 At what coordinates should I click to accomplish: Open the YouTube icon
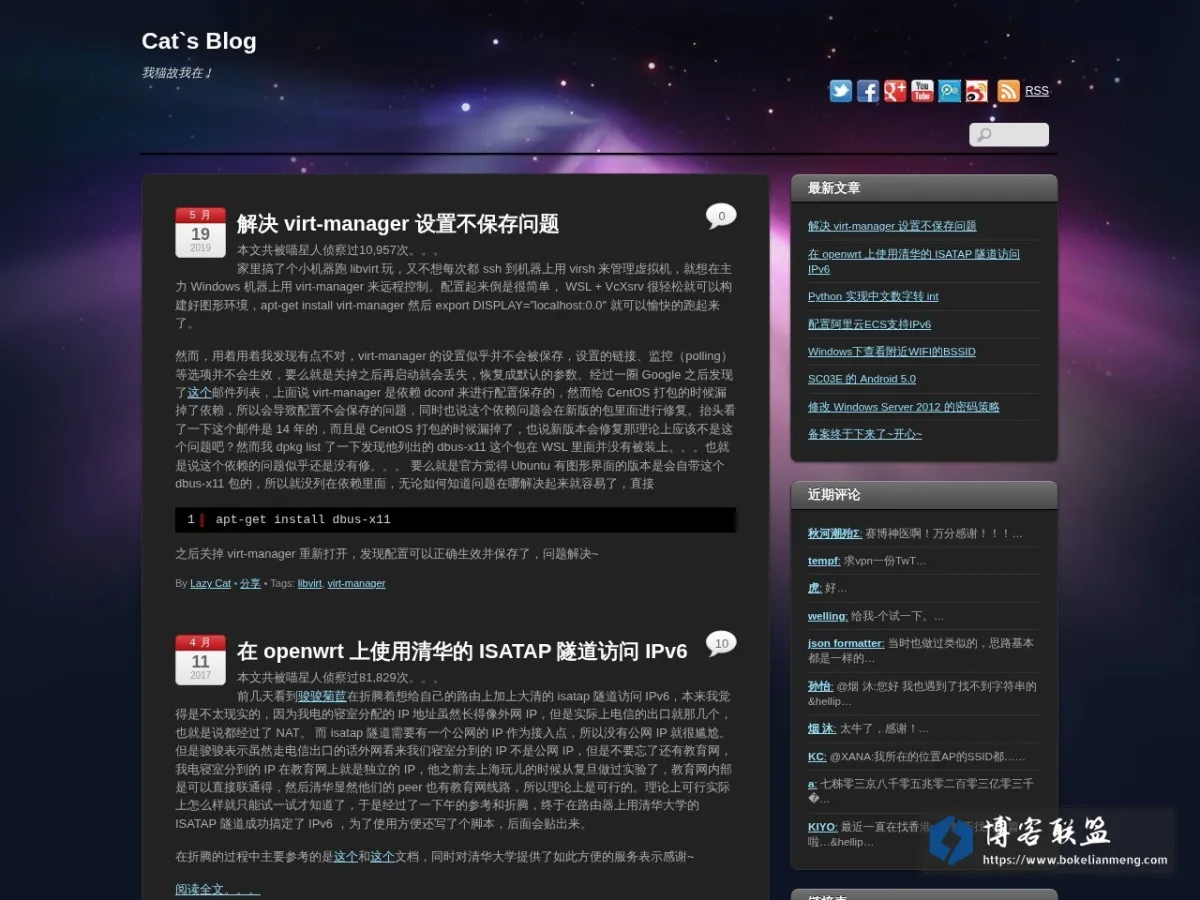click(x=922, y=91)
